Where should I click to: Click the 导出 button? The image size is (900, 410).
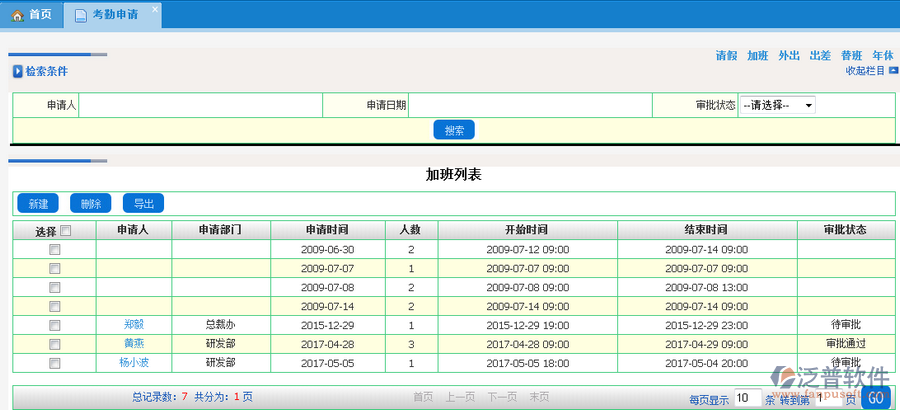143,204
